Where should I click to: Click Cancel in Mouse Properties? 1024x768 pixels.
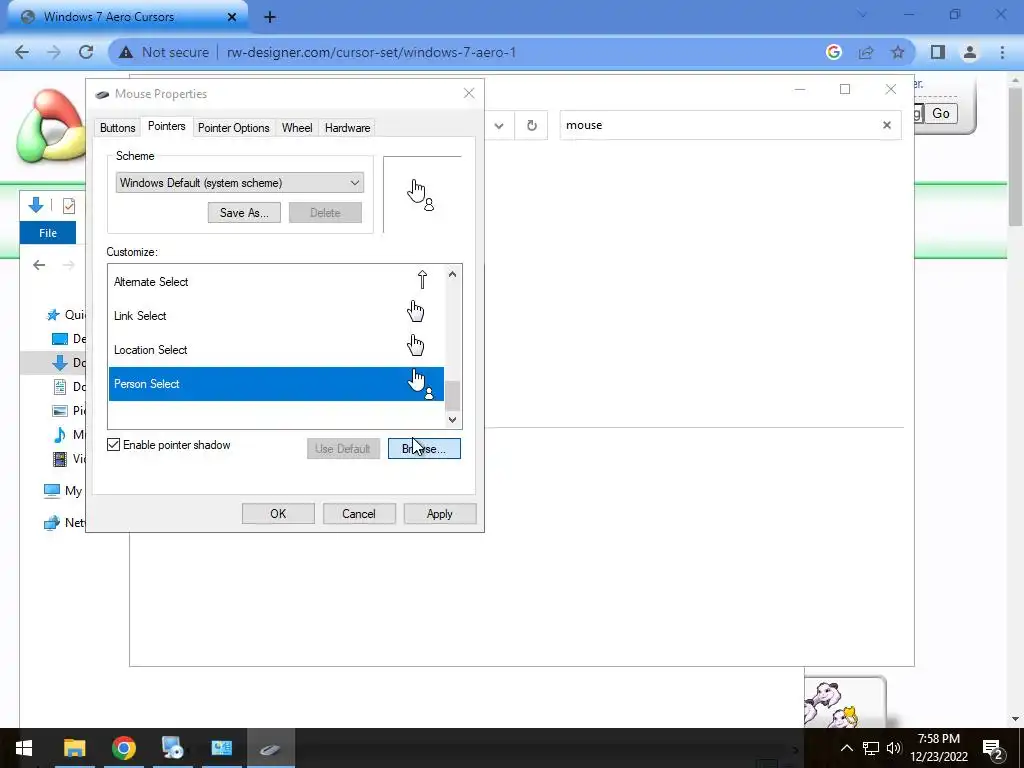[x=359, y=514]
